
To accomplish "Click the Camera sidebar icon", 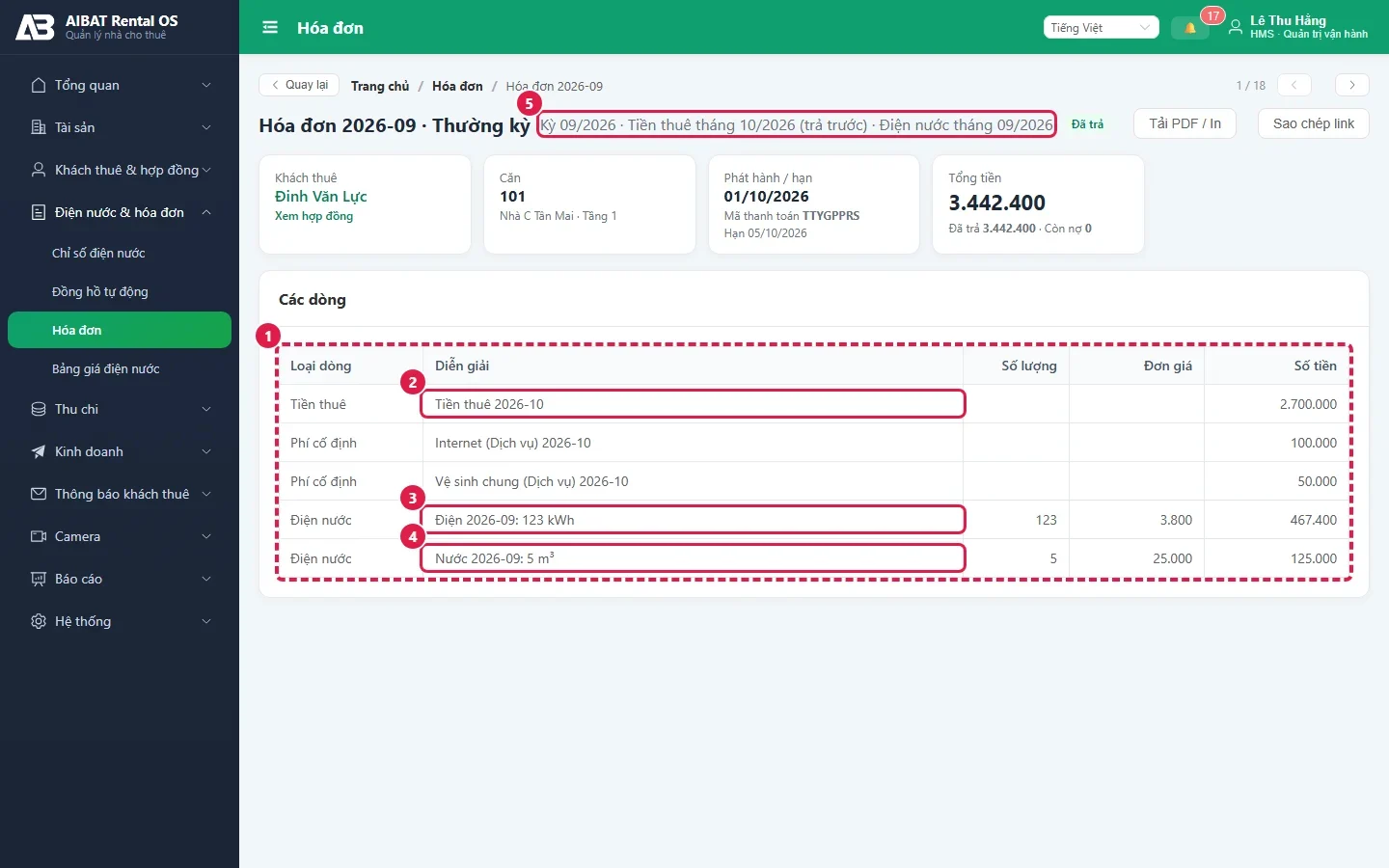I will click(x=39, y=536).
